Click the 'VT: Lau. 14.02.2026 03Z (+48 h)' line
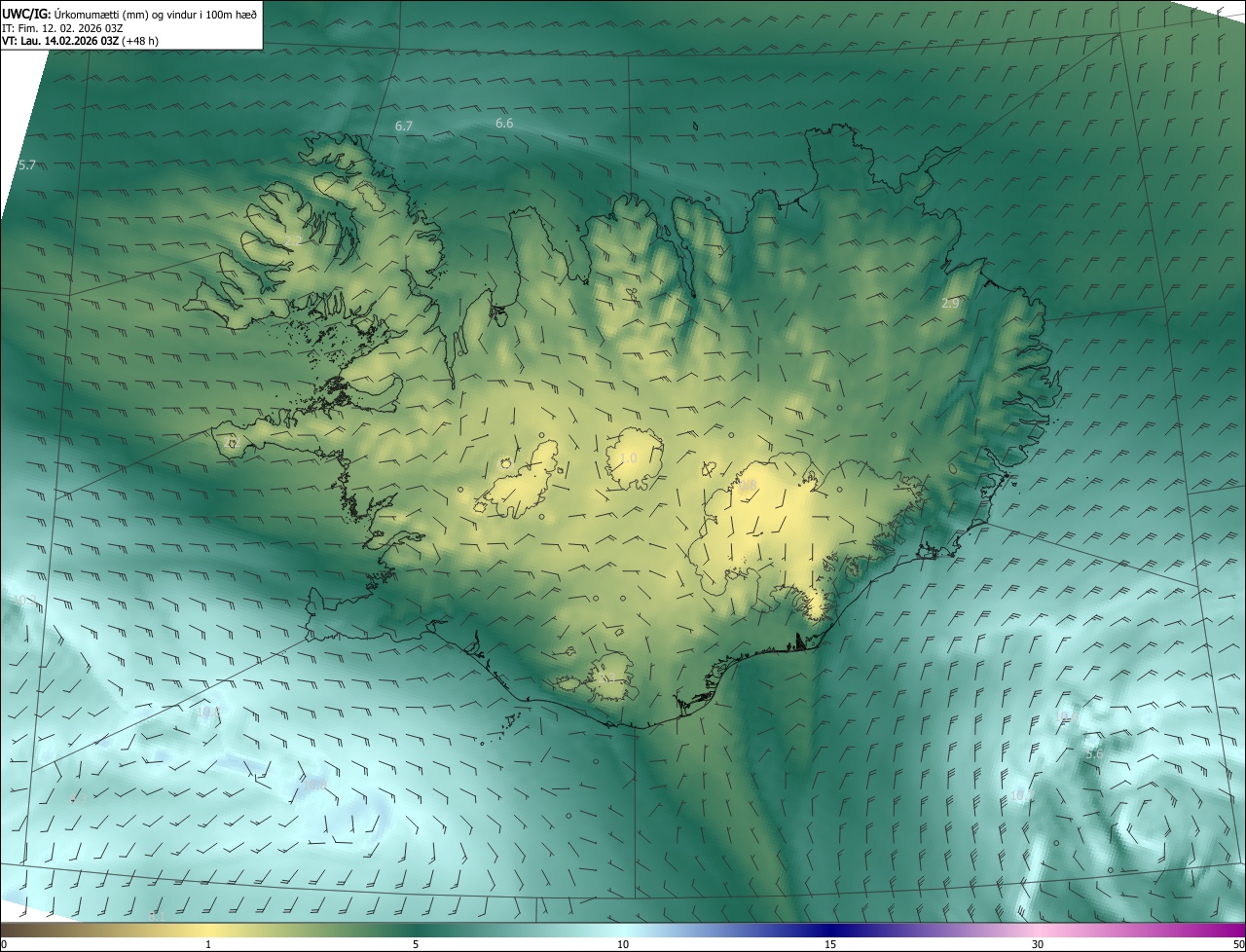Viewport: 1246px width, 952px height. (x=81, y=41)
